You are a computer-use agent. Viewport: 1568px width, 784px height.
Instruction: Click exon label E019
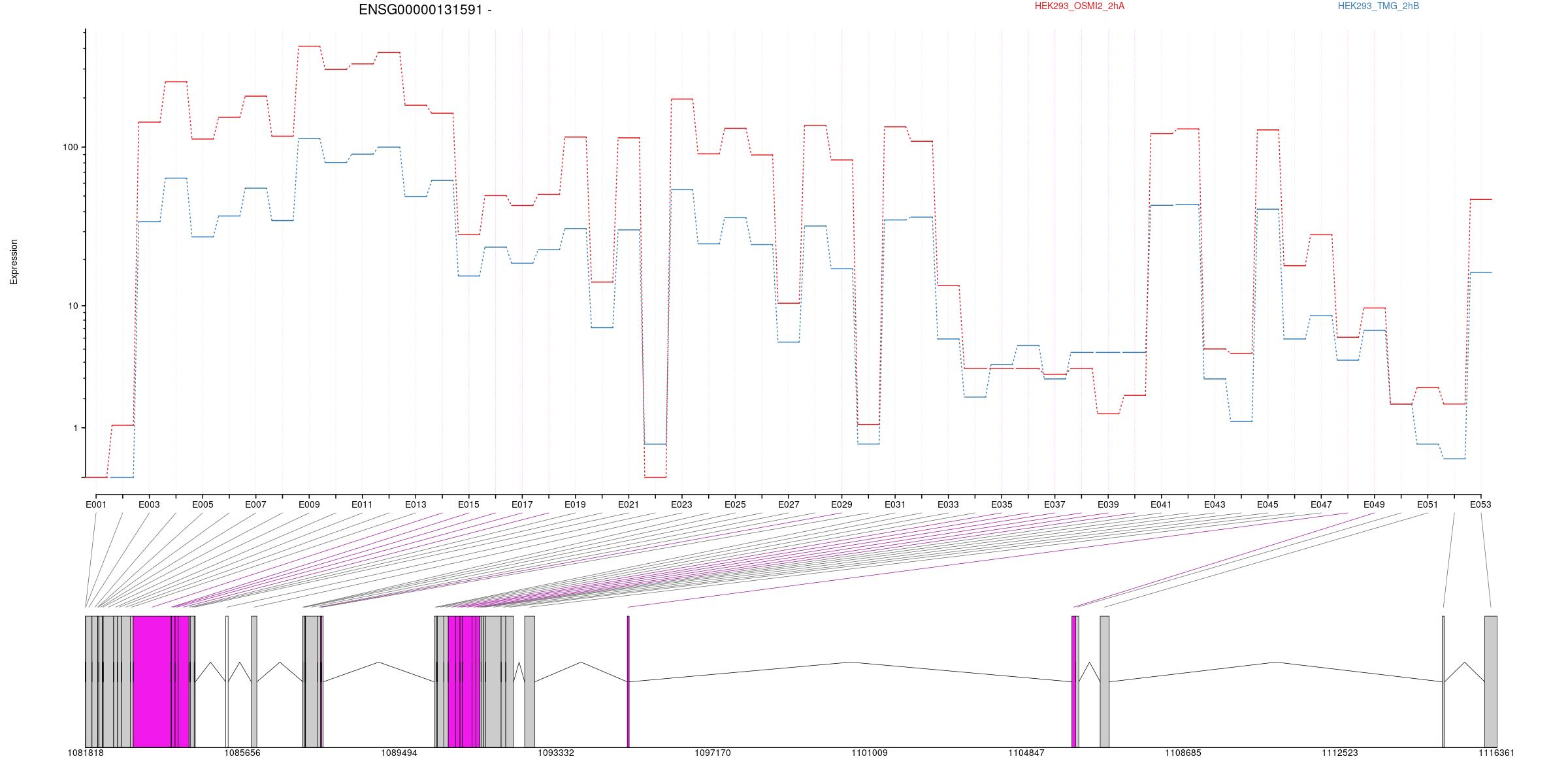click(575, 504)
